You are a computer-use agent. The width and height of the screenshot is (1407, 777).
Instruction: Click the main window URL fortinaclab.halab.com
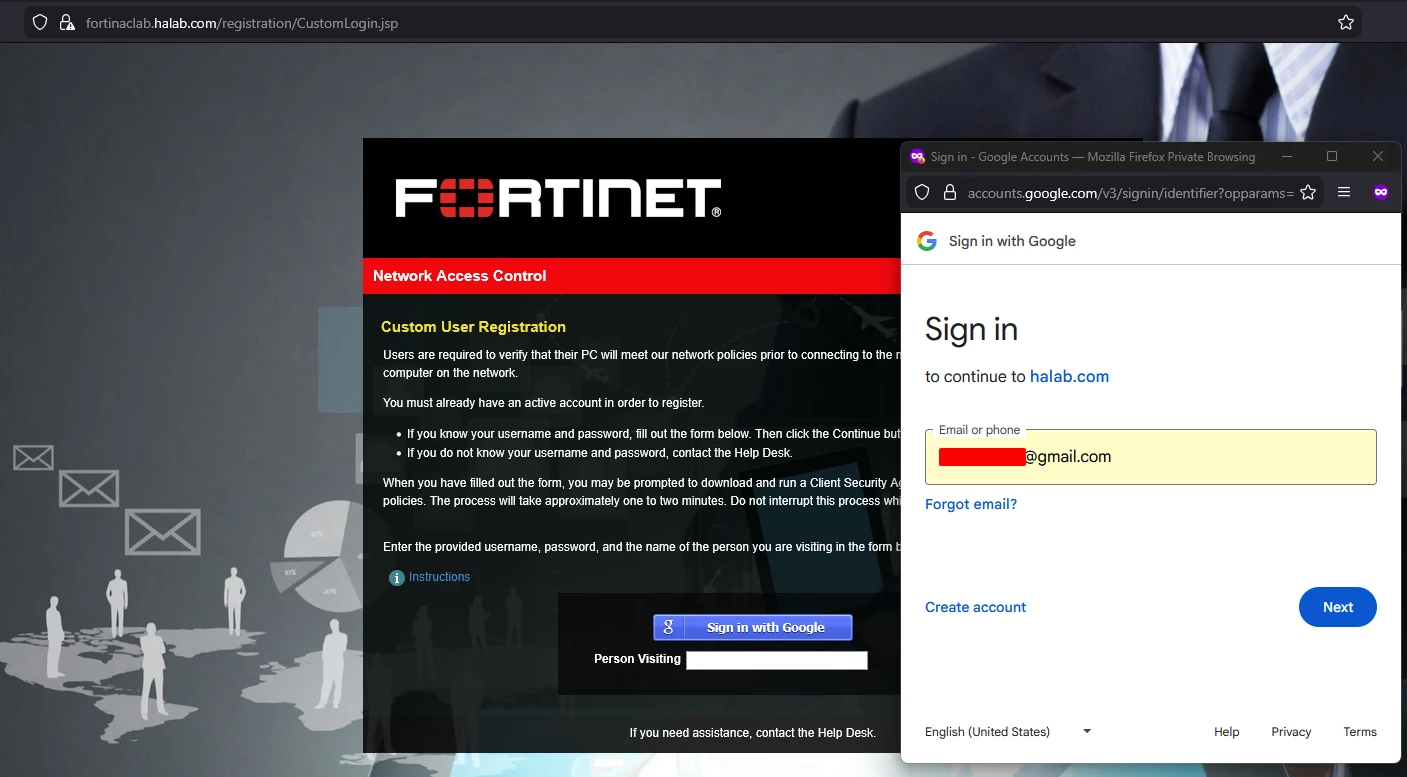(x=242, y=23)
